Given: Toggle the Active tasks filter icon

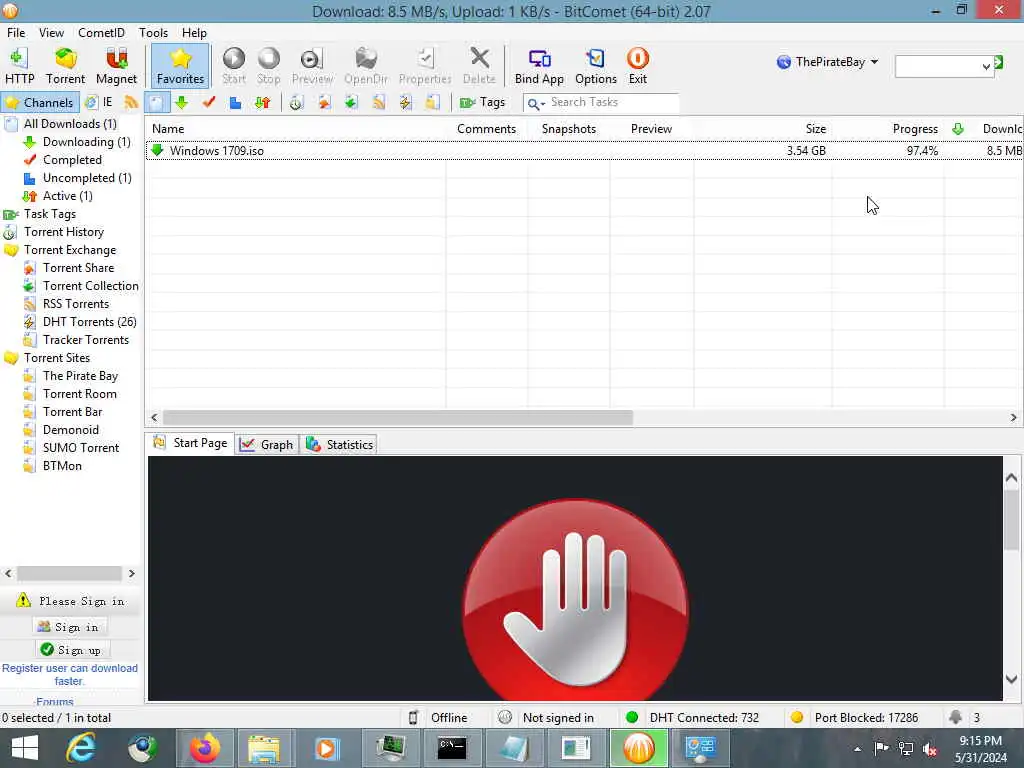Looking at the screenshot, I should [263, 103].
